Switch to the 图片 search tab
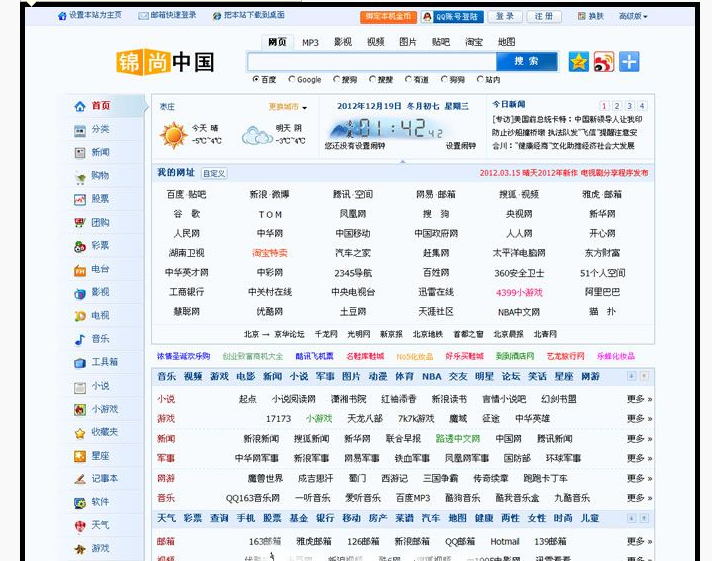 pyautogui.click(x=408, y=42)
